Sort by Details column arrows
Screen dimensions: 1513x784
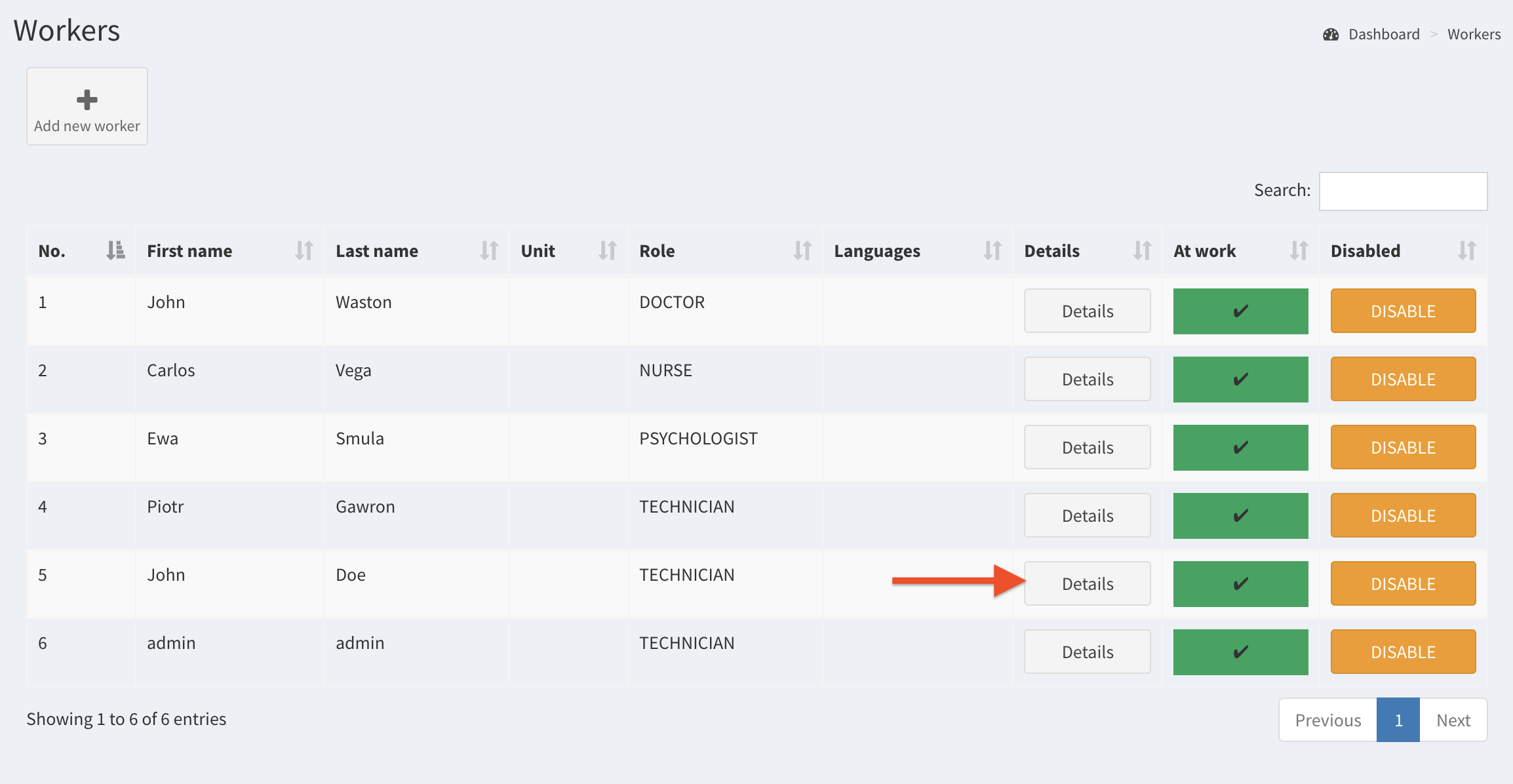(1142, 250)
